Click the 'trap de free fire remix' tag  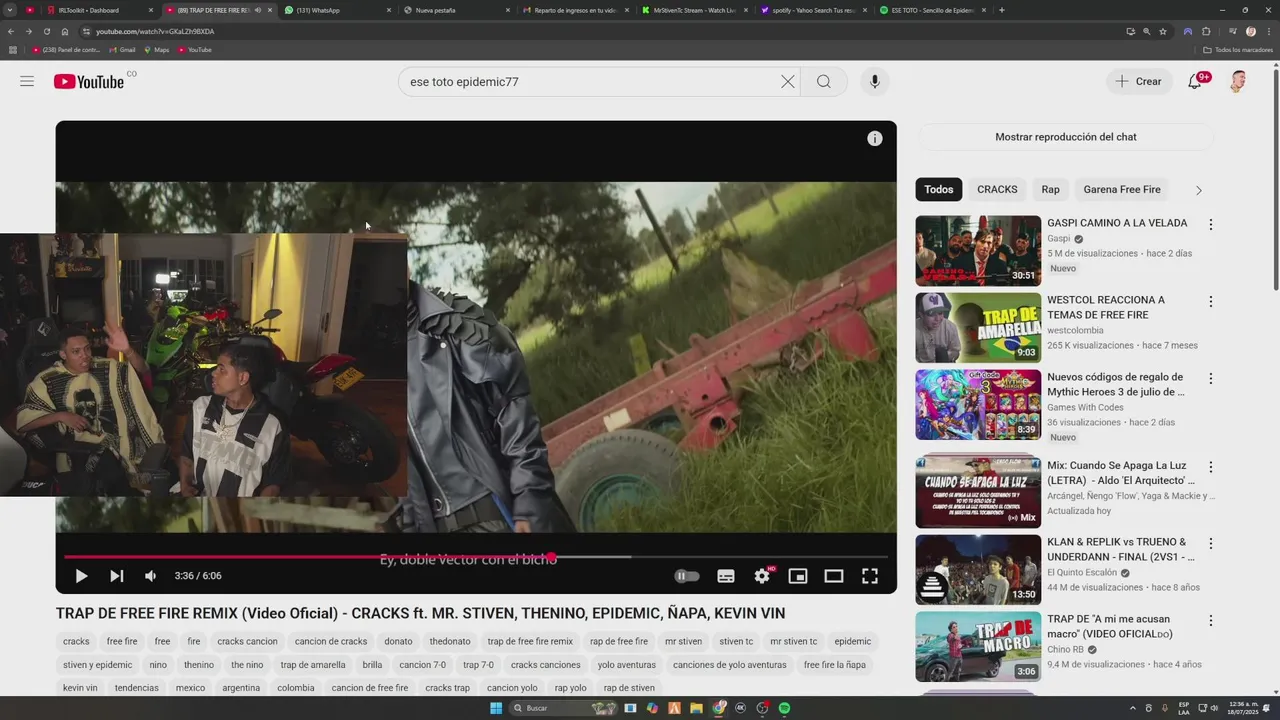point(530,641)
